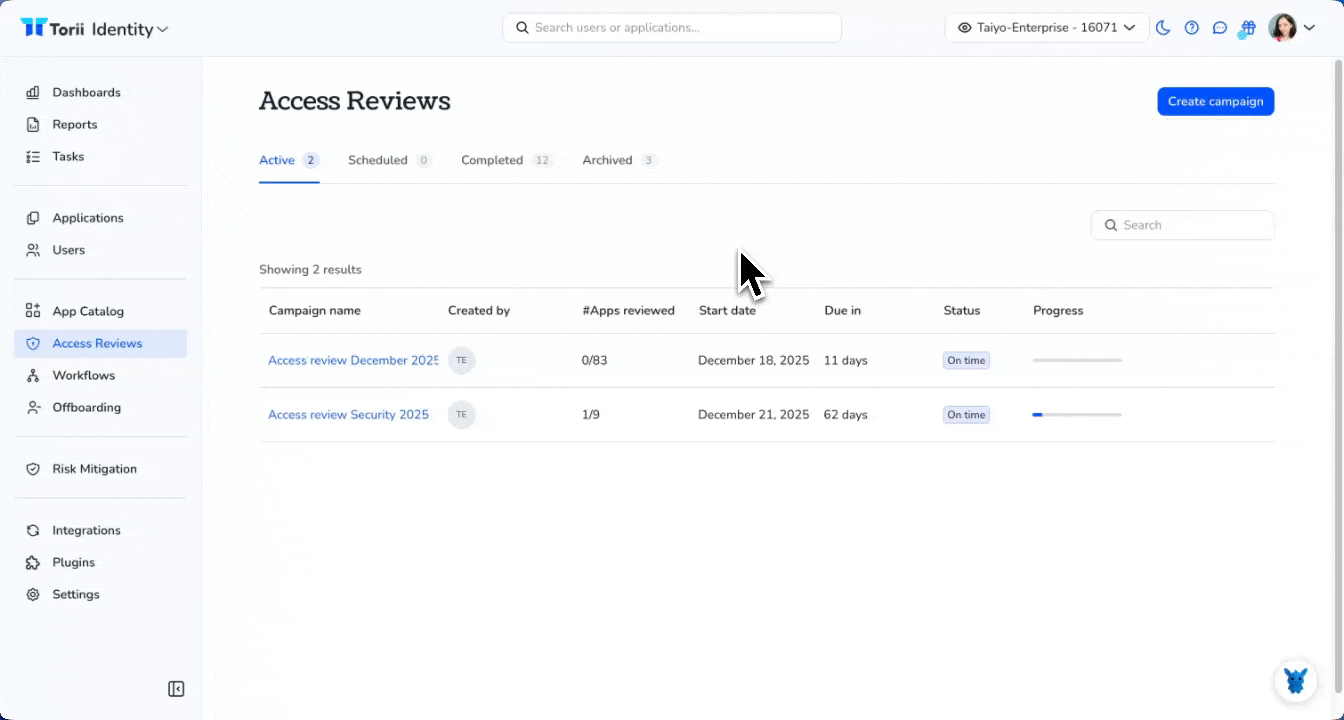Open the Dashboards sidebar icon

coord(33,93)
